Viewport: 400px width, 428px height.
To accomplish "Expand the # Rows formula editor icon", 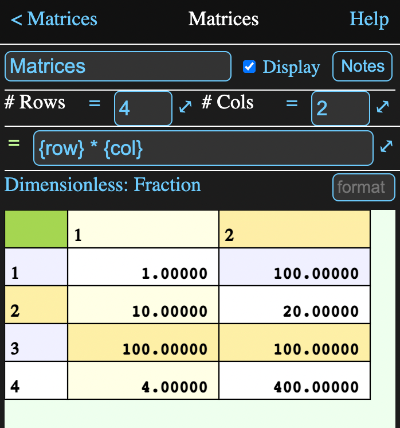I will (185, 107).
